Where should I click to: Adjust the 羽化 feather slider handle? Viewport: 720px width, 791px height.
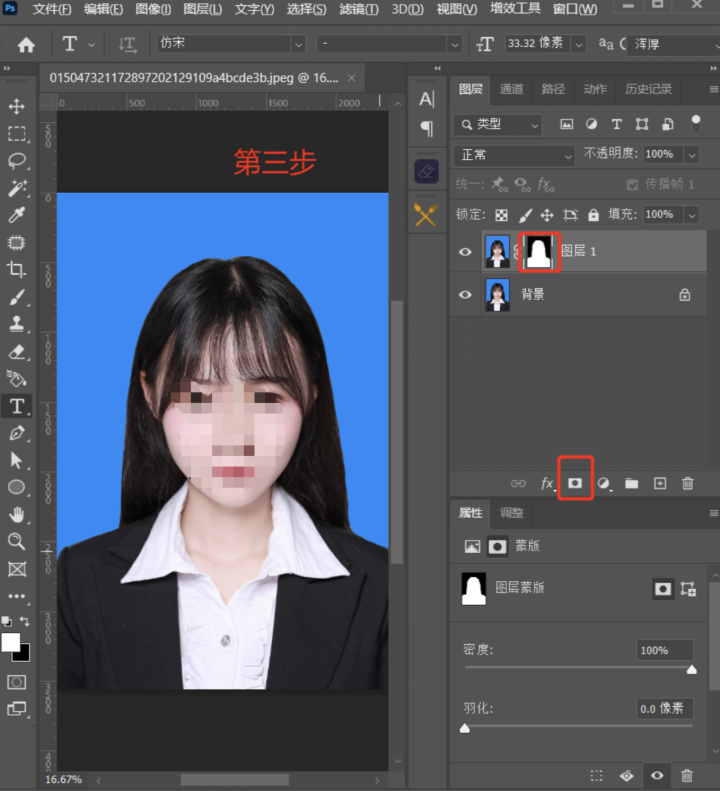tap(465, 728)
